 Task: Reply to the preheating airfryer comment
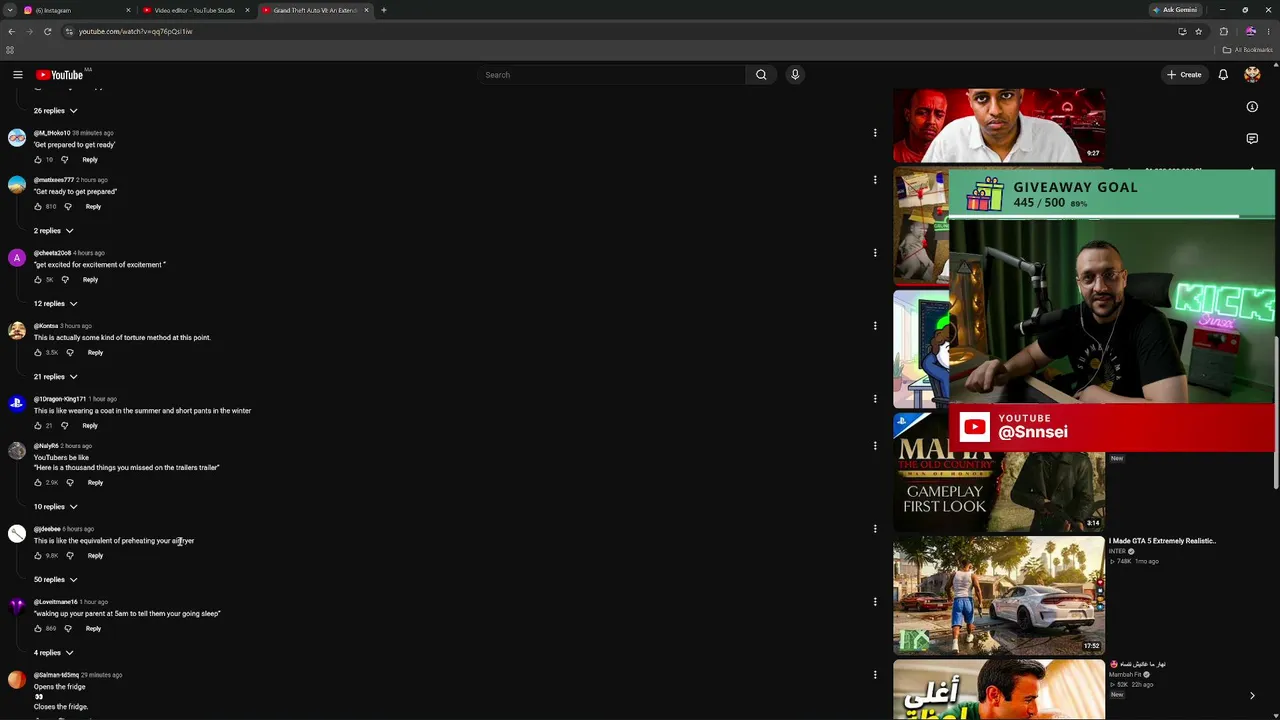(95, 556)
